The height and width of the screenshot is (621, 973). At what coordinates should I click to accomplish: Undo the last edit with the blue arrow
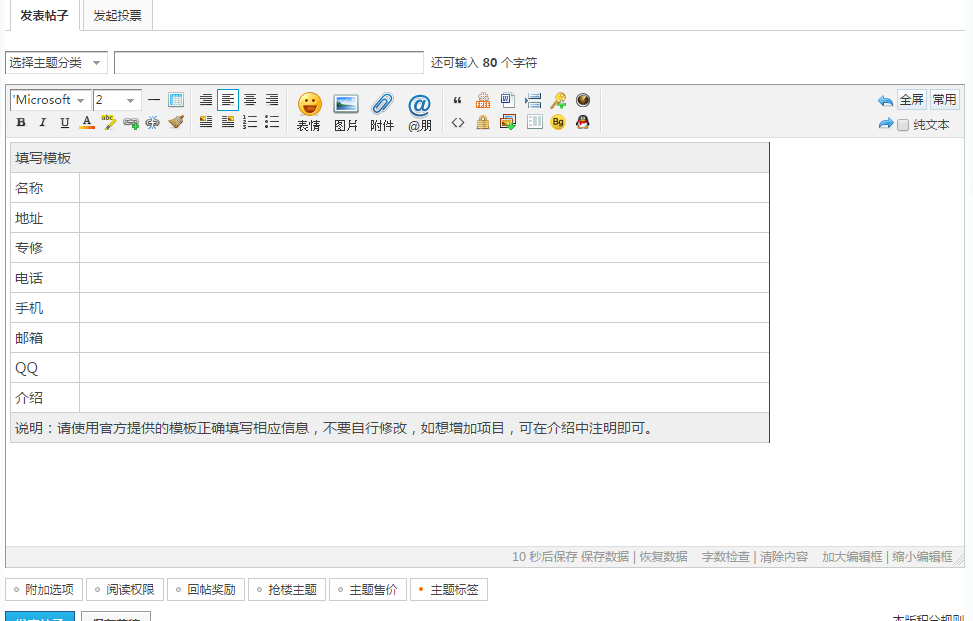pos(885,100)
